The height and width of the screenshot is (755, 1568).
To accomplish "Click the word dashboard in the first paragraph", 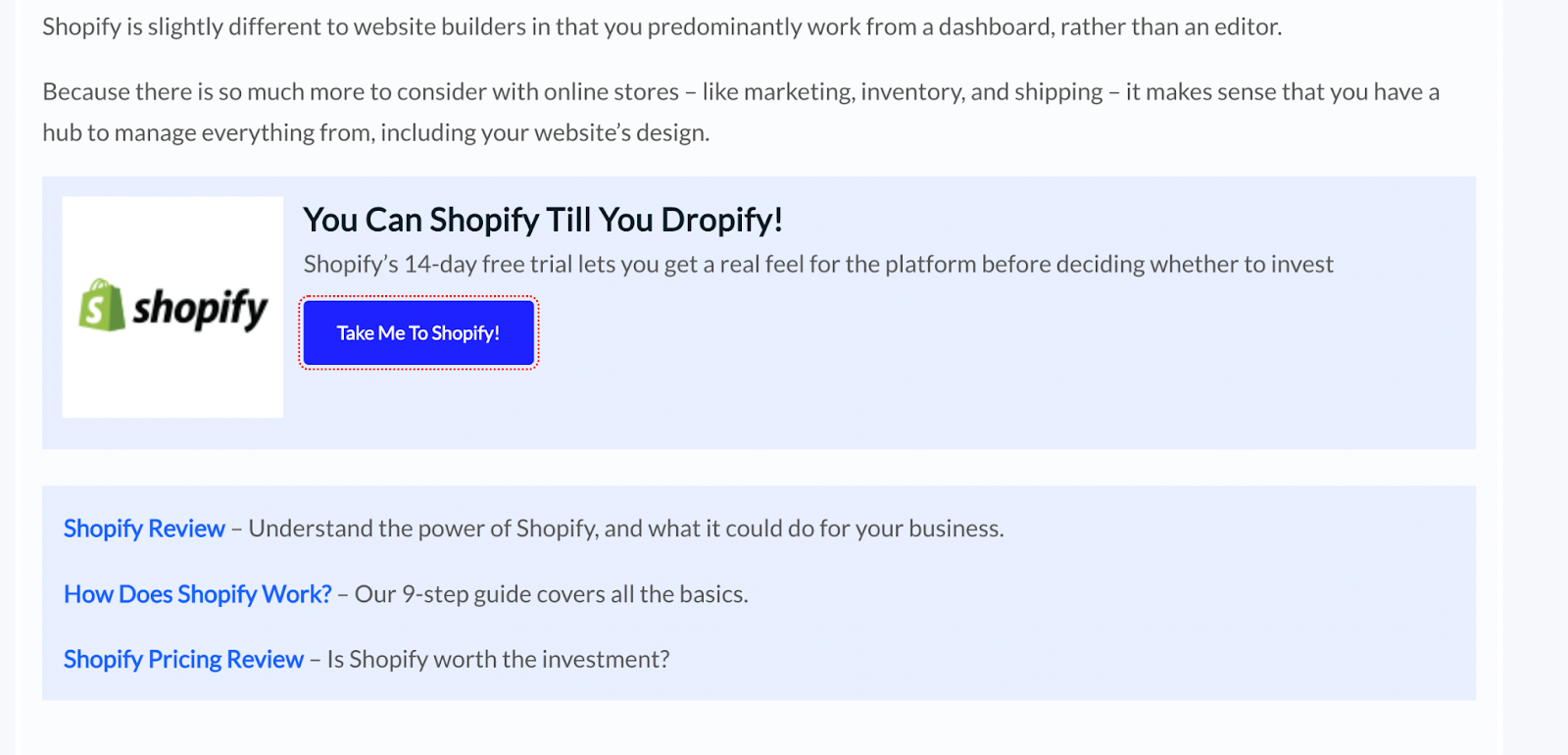I will pos(992,26).
